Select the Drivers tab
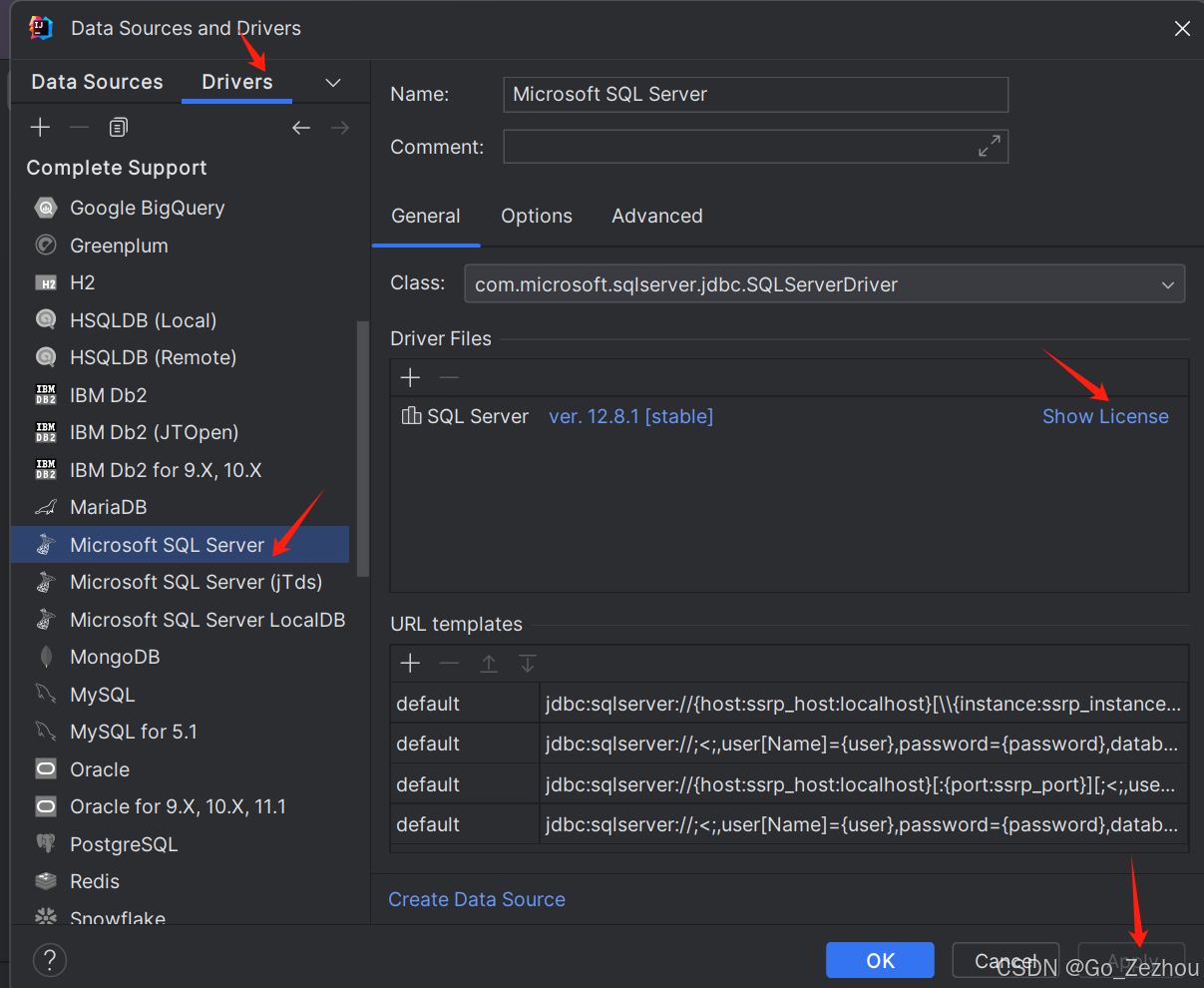 click(237, 82)
